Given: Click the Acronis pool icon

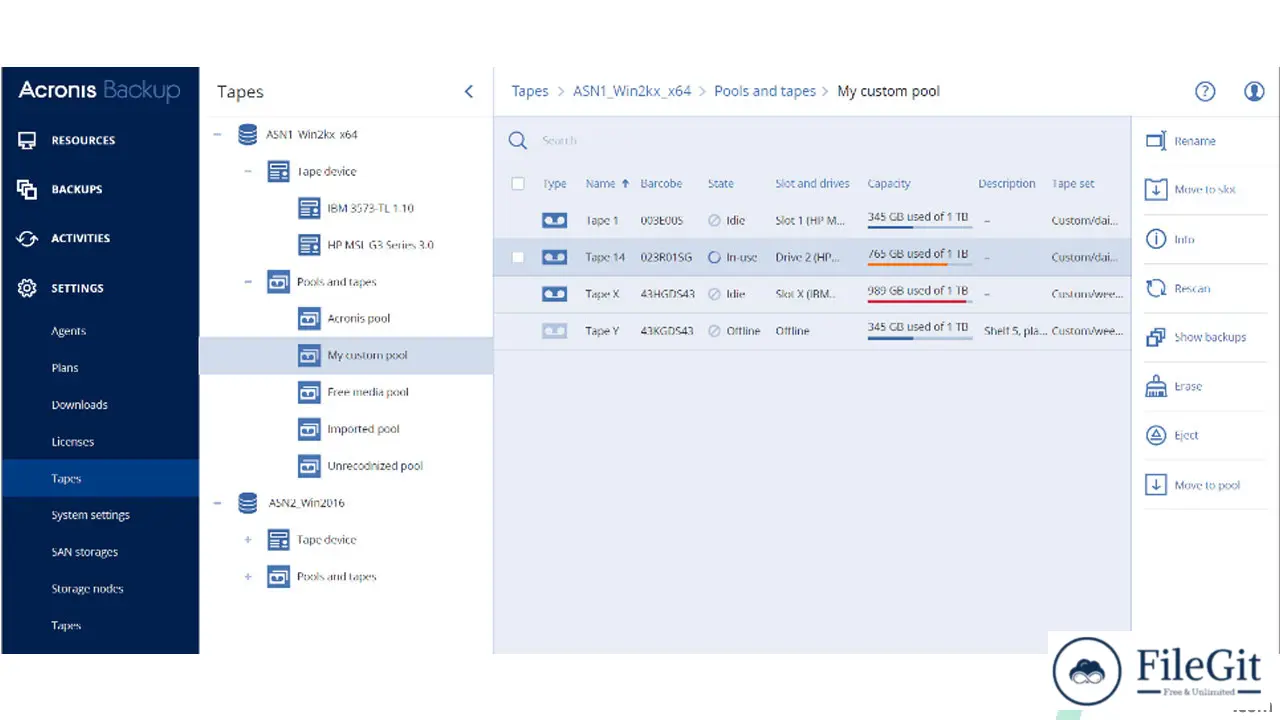Looking at the screenshot, I should (x=309, y=318).
